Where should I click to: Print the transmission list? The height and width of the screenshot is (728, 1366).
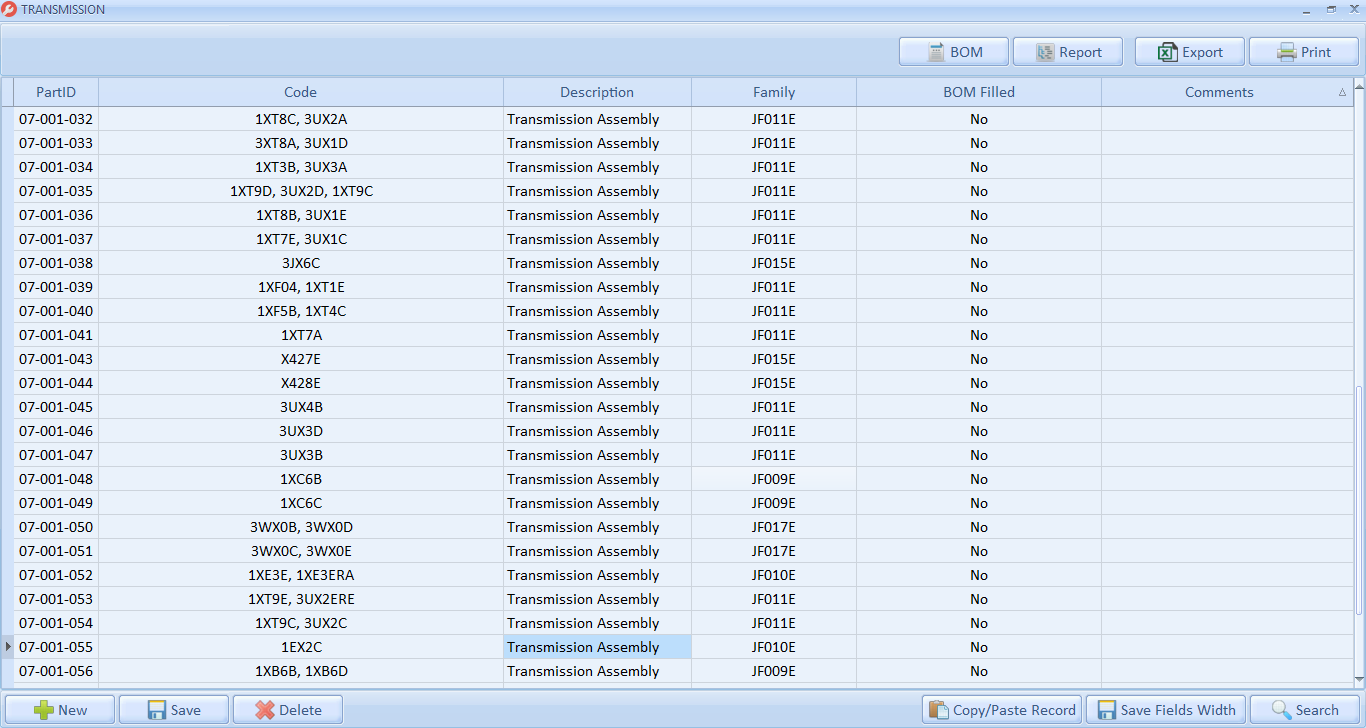(1304, 52)
